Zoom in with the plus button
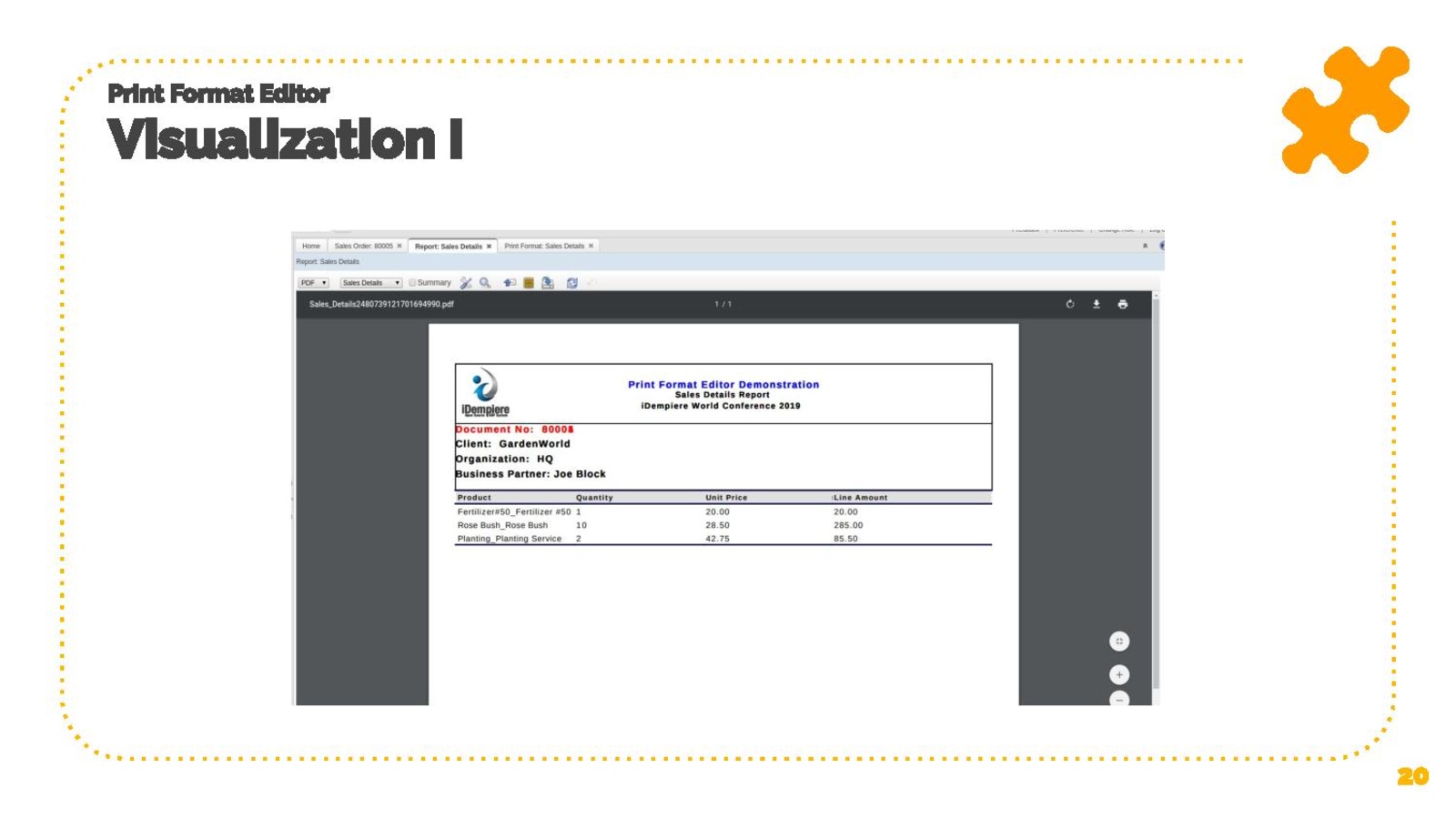 1119,674
